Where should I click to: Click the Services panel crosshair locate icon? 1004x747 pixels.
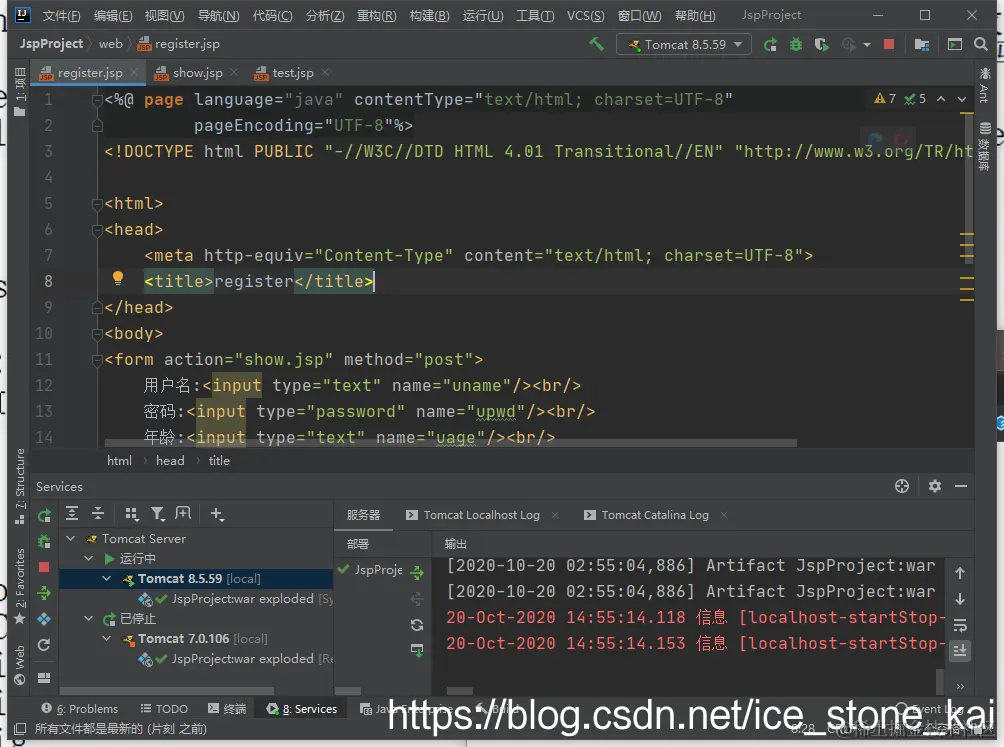(x=902, y=486)
